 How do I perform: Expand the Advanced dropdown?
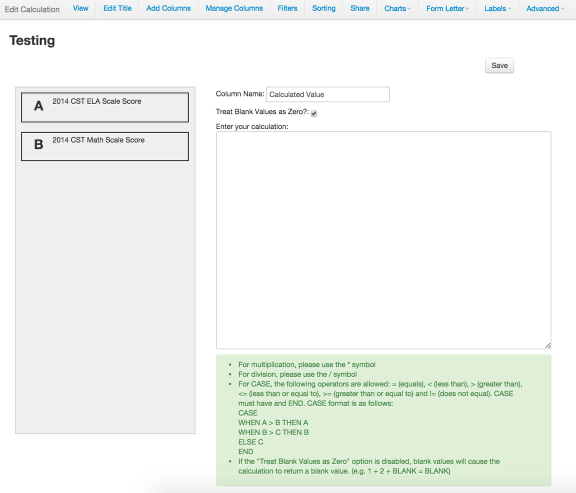(x=545, y=8)
